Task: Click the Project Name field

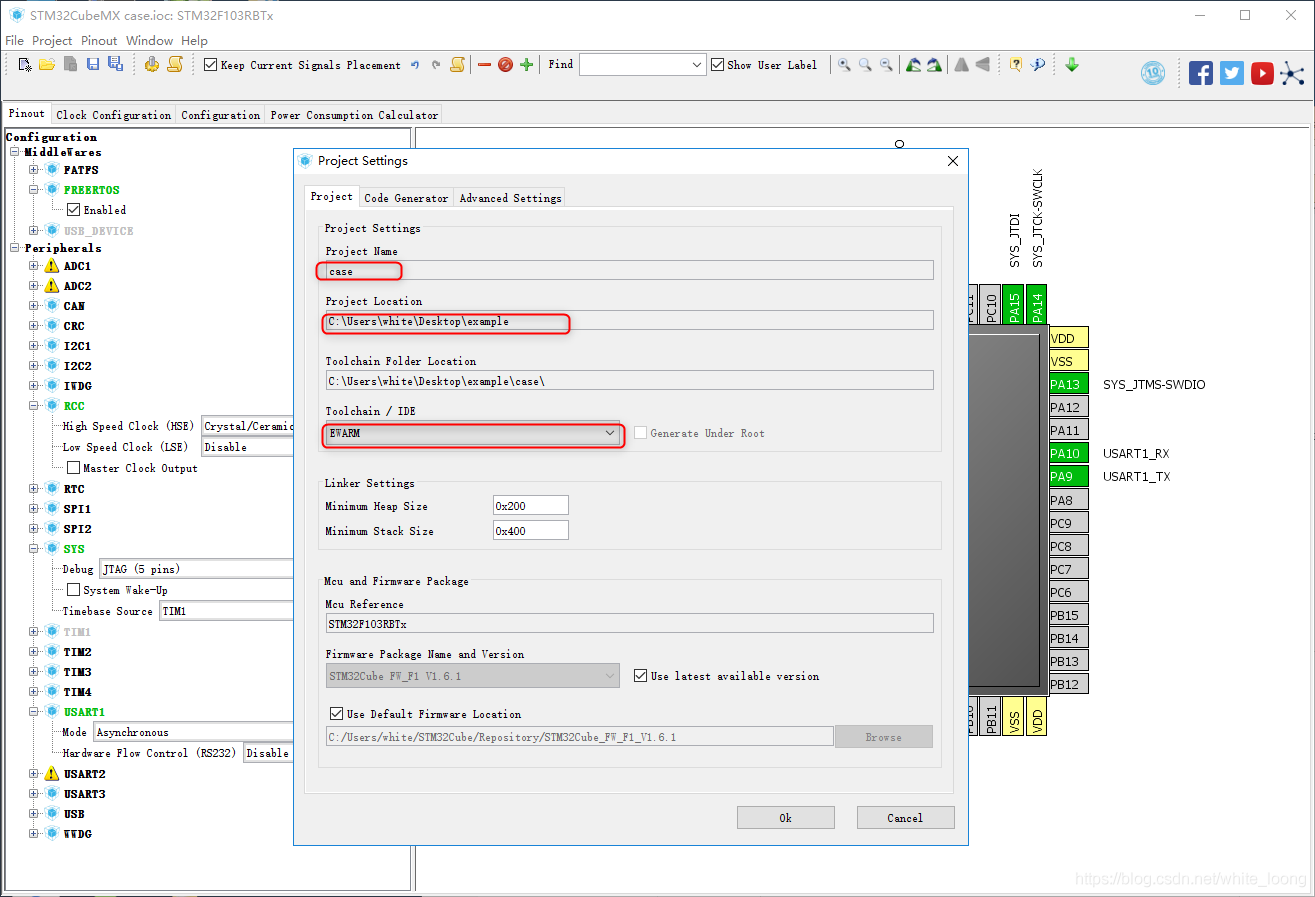Action: pyautogui.click(x=629, y=270)
